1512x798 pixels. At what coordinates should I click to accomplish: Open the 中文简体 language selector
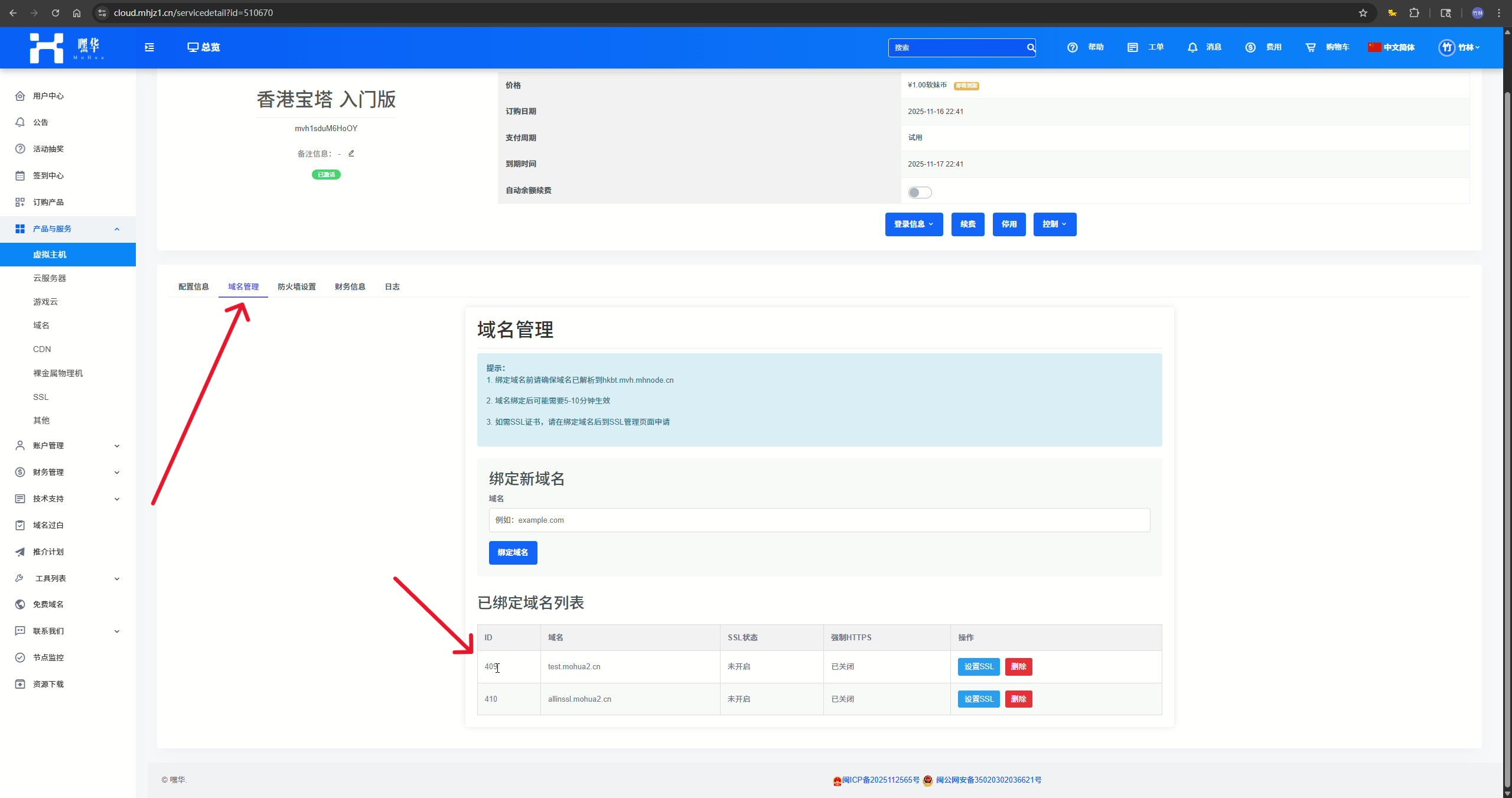point(1392,47)
